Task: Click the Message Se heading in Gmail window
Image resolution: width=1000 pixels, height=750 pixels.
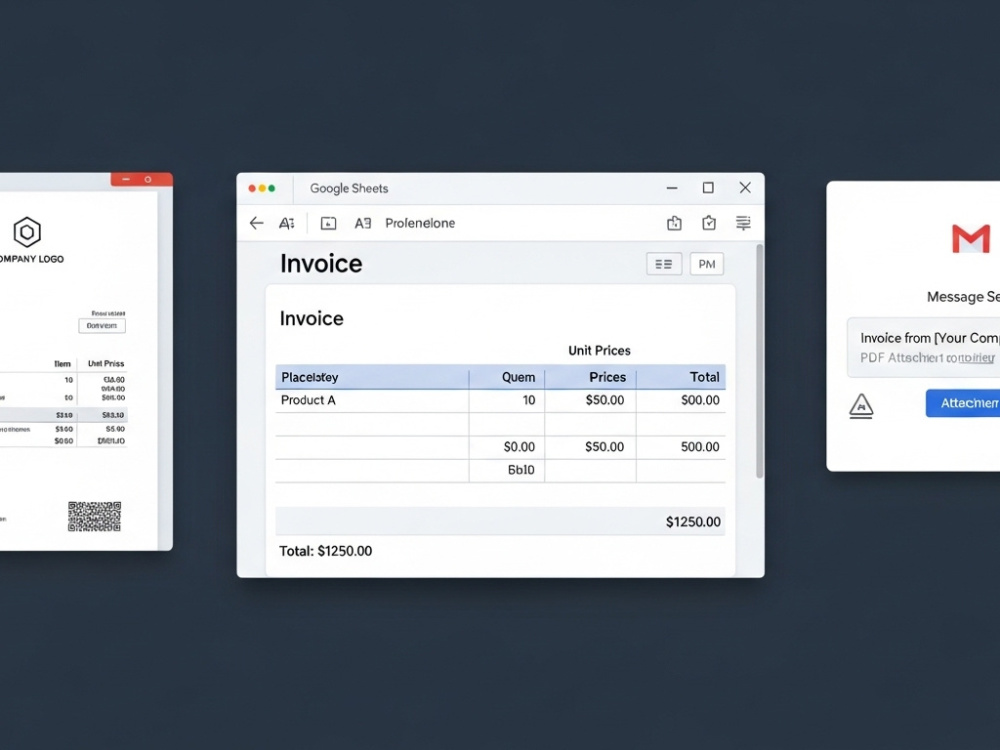Action: coord(963,297)
